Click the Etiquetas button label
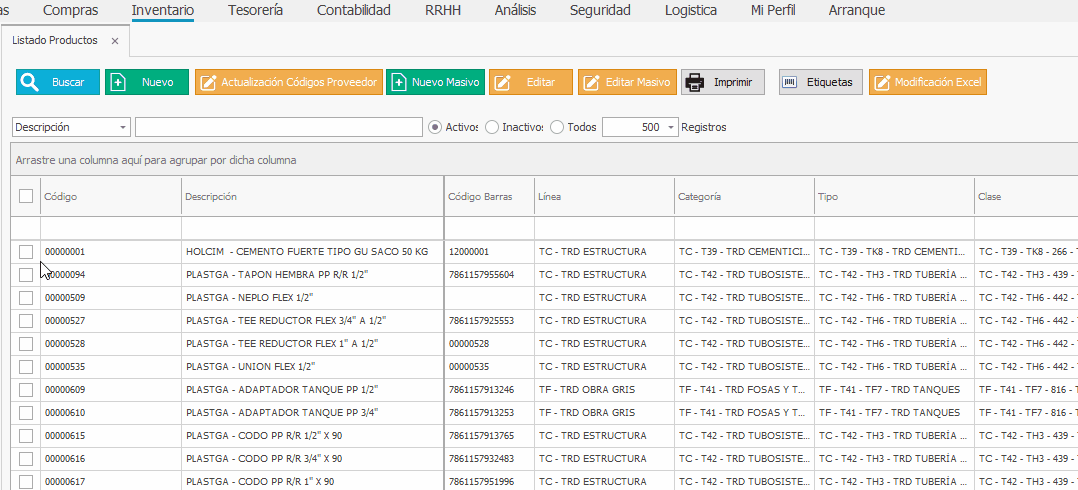 [830, 82]
